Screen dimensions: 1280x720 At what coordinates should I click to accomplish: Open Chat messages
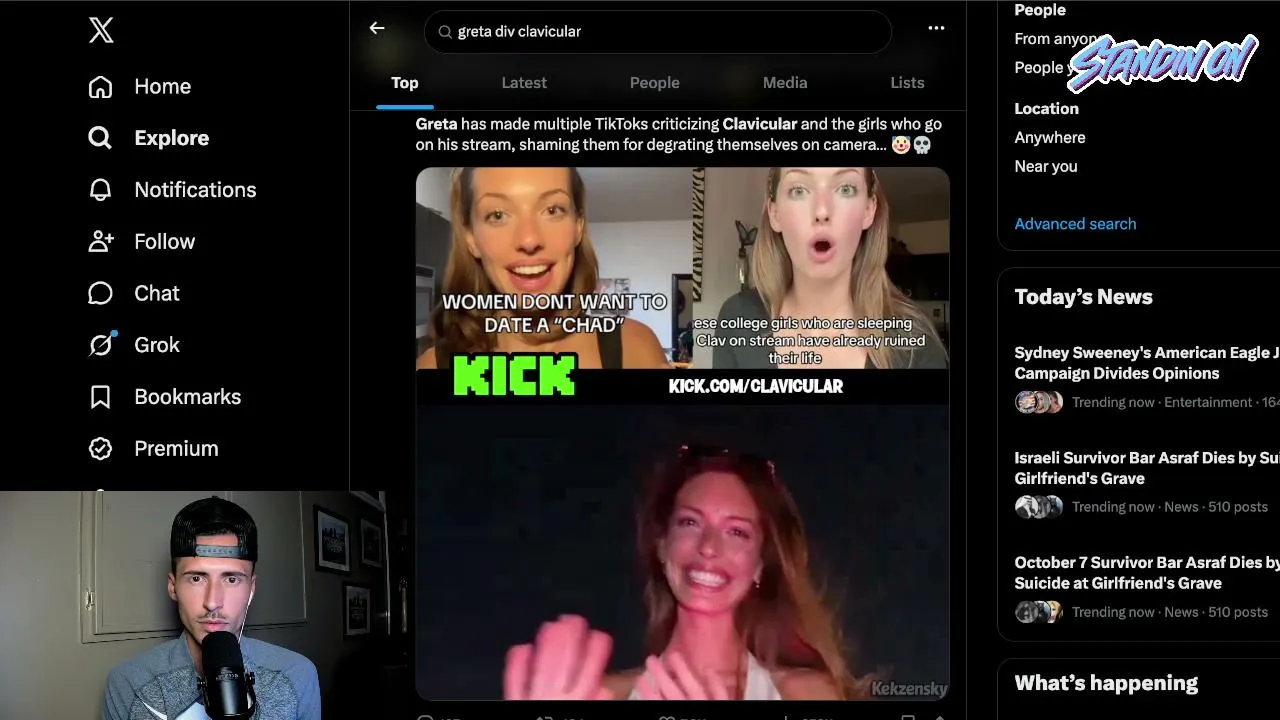tap(134, 293)
